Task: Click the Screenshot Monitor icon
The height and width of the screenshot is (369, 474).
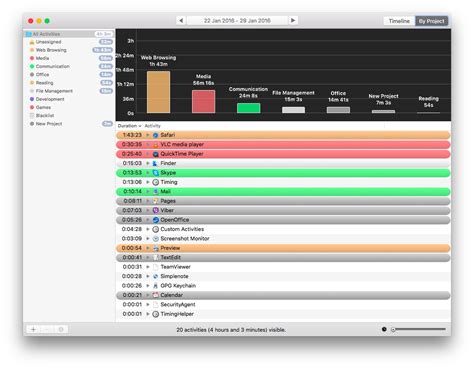Action: [155, 239]
